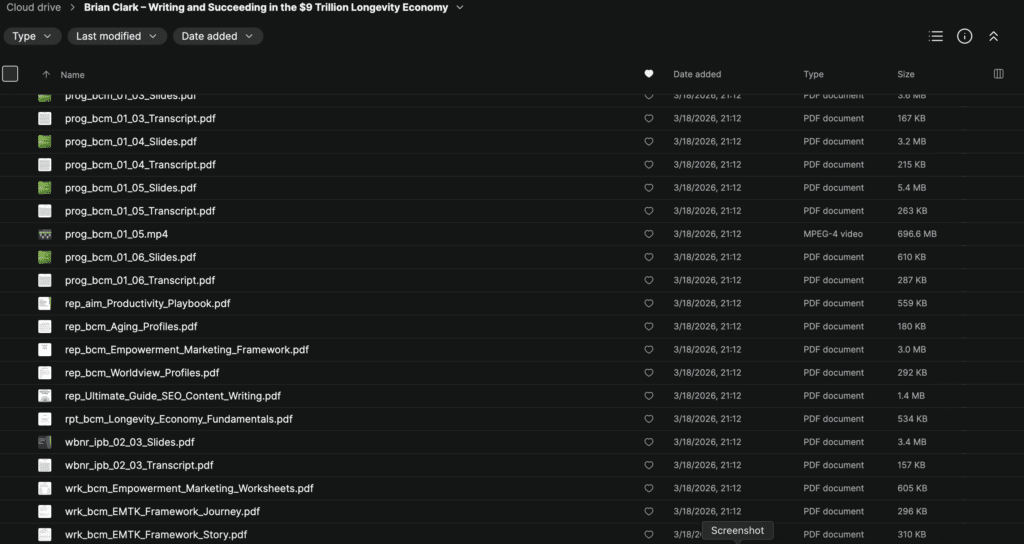This screenshot has width=1024, height=544.
Task: Select prog_bcm_01_06_Slides.pdf file name
Action: [x=131, y=257]
